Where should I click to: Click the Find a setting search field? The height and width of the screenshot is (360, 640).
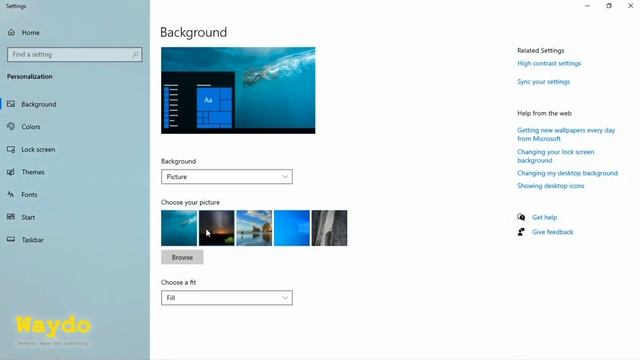(75, 54)
